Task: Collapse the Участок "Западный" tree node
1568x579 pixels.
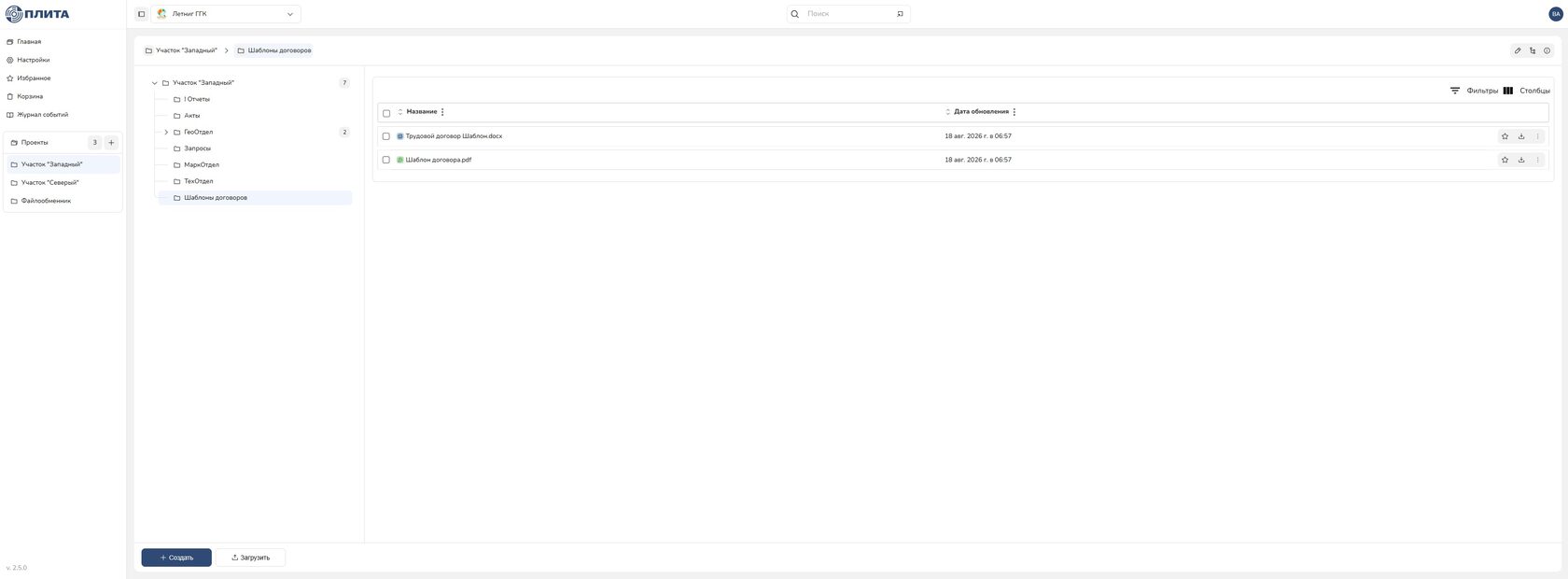Action: coord(155,83)
